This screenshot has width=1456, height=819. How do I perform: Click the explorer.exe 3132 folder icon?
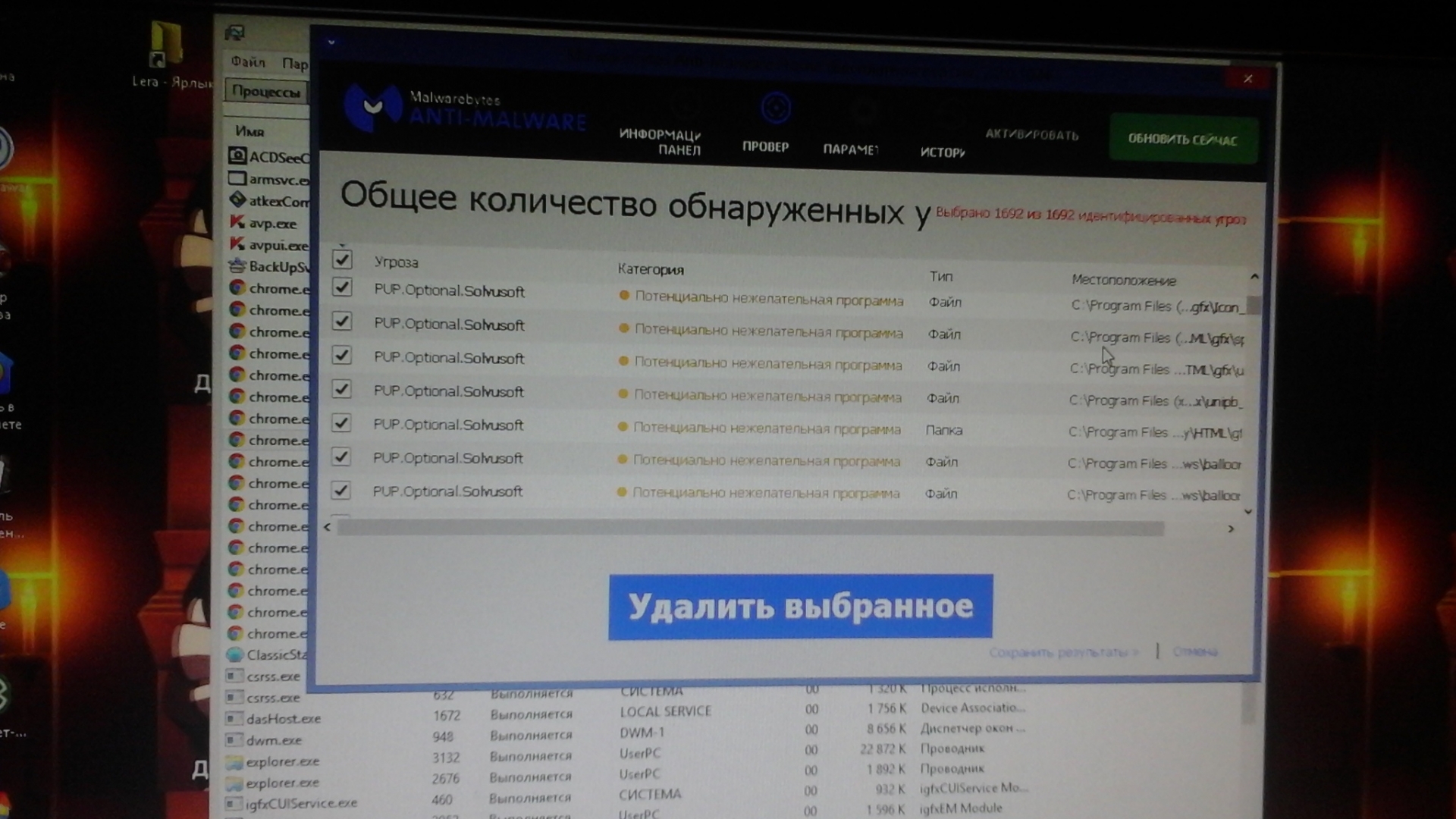[234, 761]
